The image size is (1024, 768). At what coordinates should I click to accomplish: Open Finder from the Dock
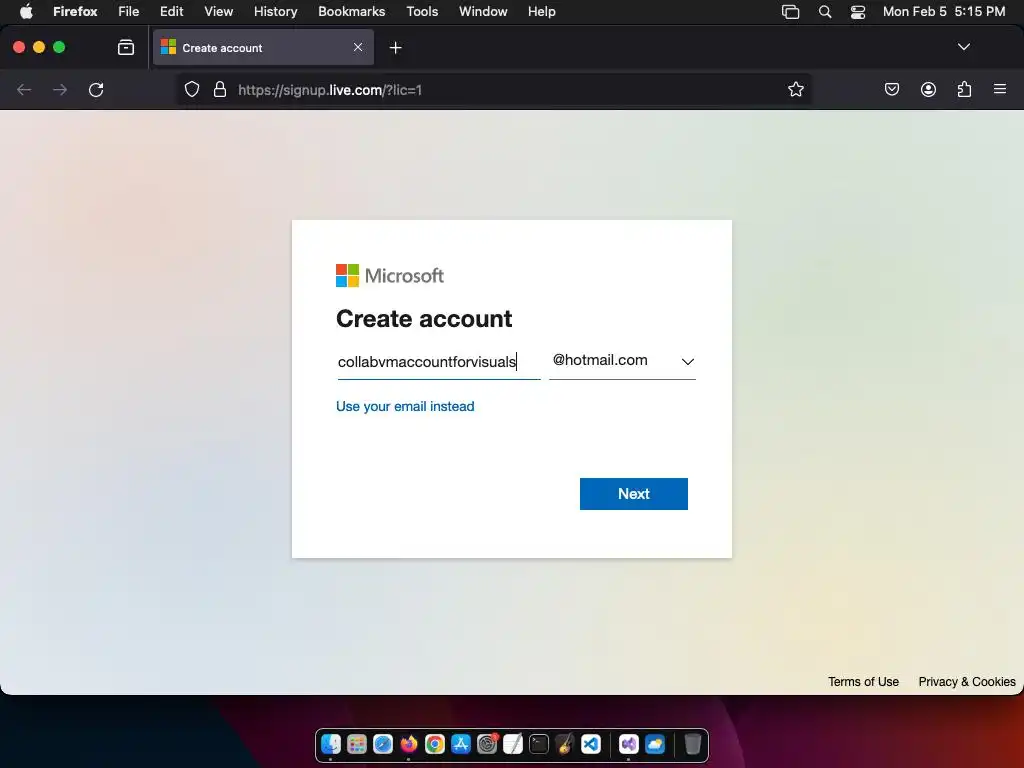tap(331, 744)
